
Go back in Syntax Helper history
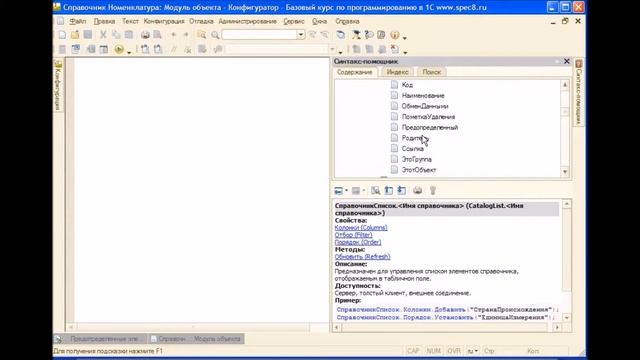(x=338, y=191)
